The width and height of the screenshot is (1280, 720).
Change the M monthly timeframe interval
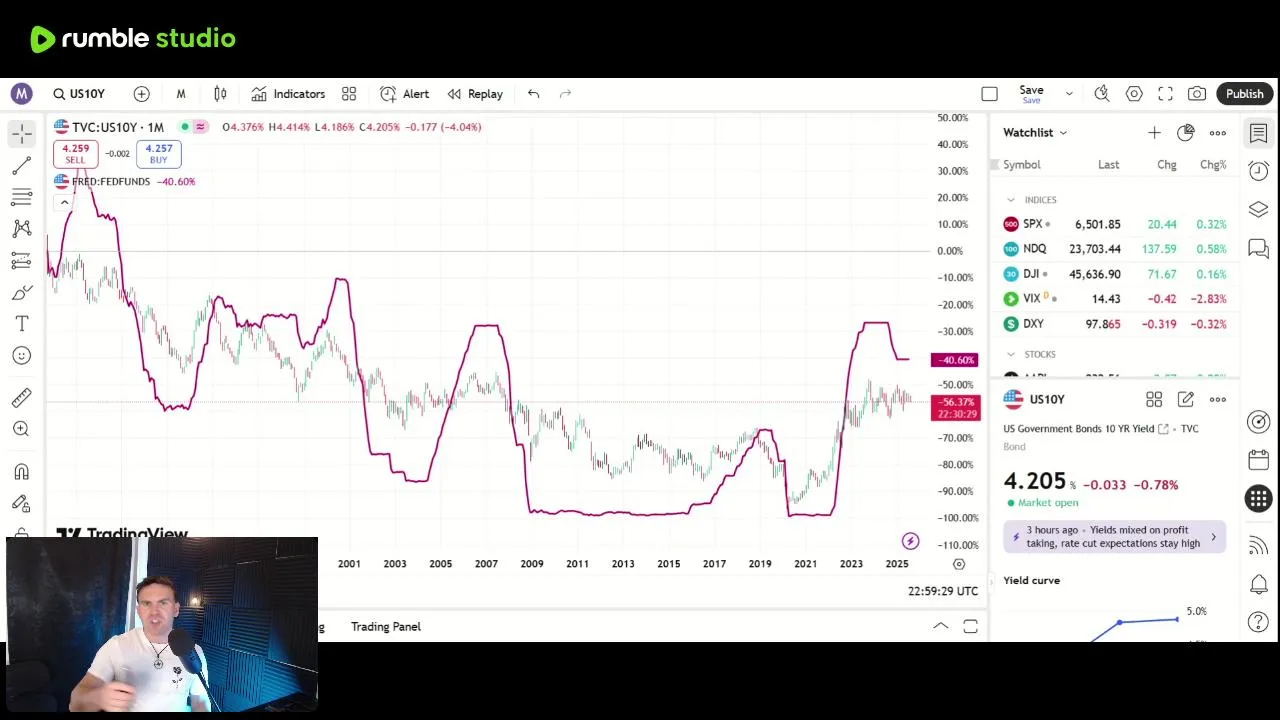click(x=181, y=94)
